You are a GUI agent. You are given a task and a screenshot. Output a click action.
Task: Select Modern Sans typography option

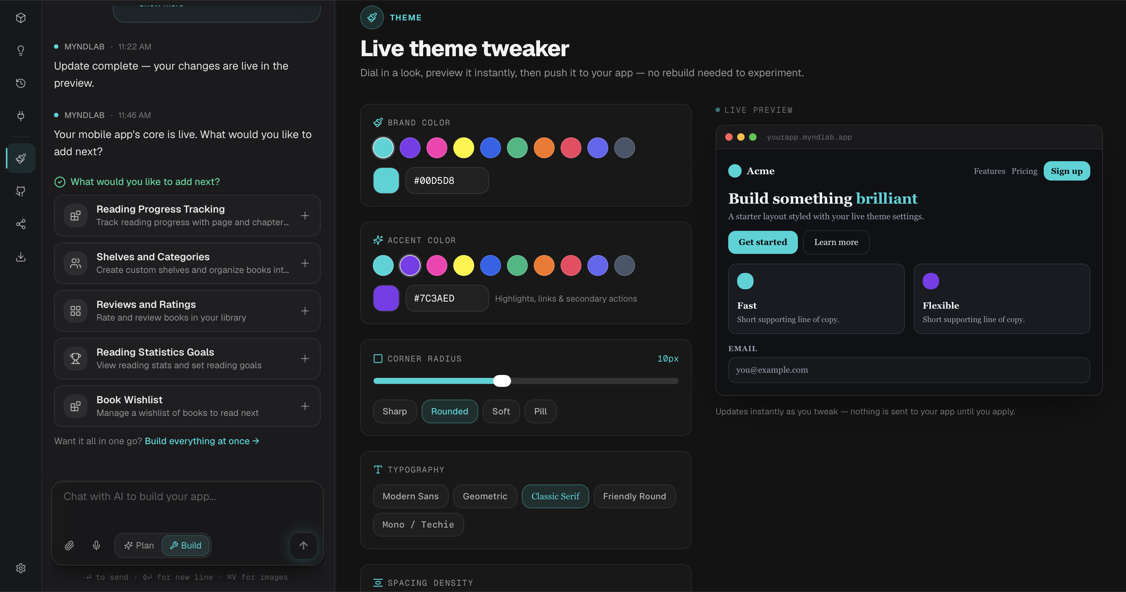click(x=411, y=496)
